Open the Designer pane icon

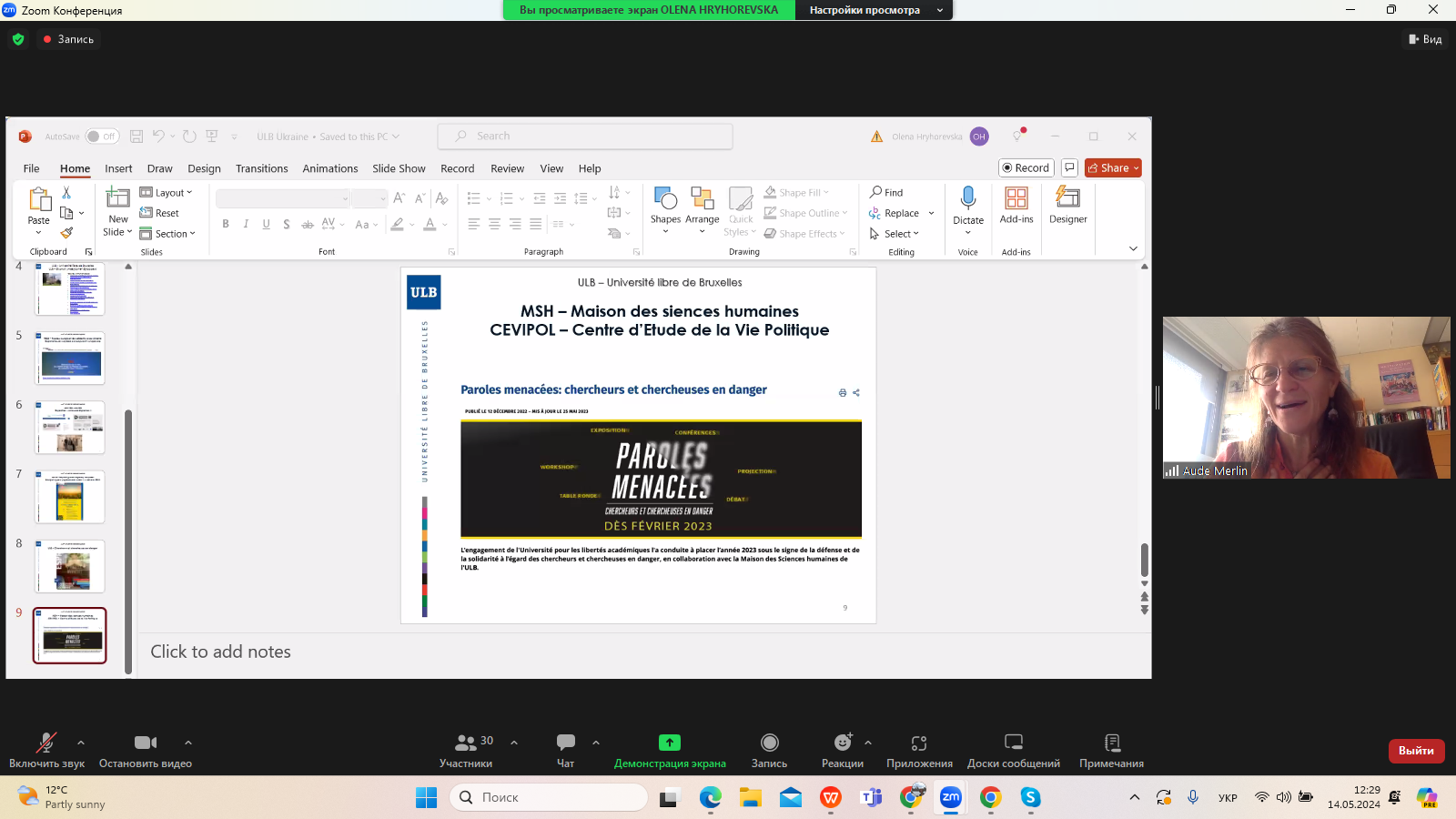click(x=1067, y=198)
